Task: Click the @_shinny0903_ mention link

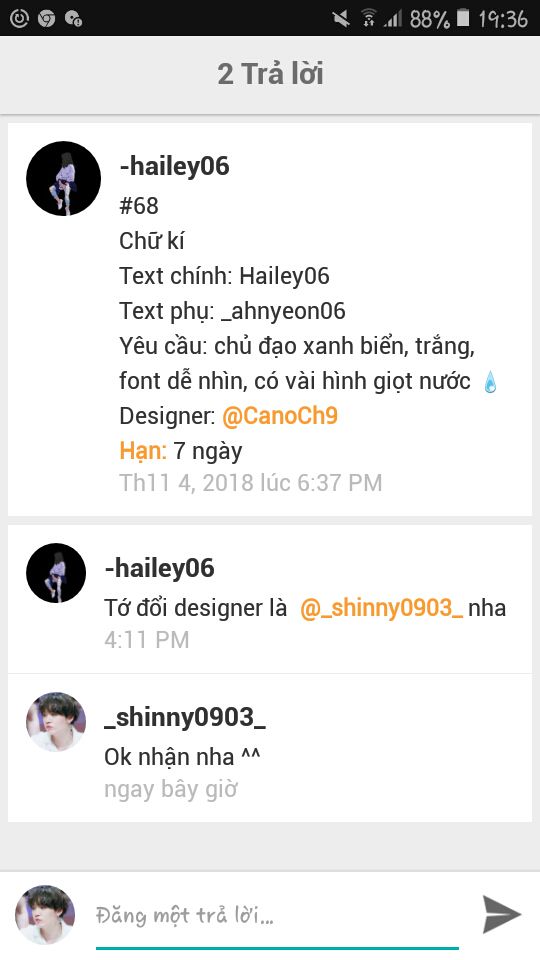Action: pyautogui.click(x=381, y=609)
